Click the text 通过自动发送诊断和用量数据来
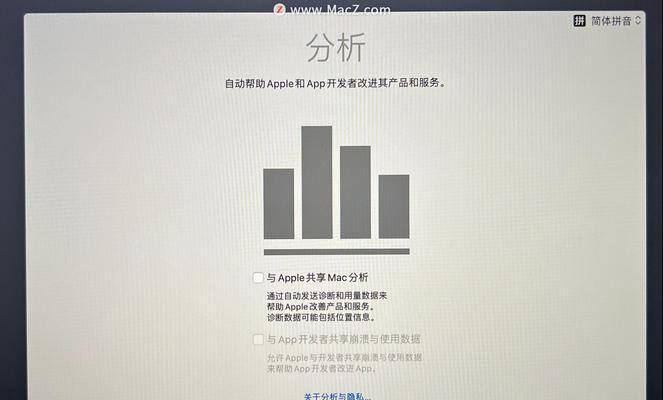This screenshot has width=663, height=400. click(326, 296)
